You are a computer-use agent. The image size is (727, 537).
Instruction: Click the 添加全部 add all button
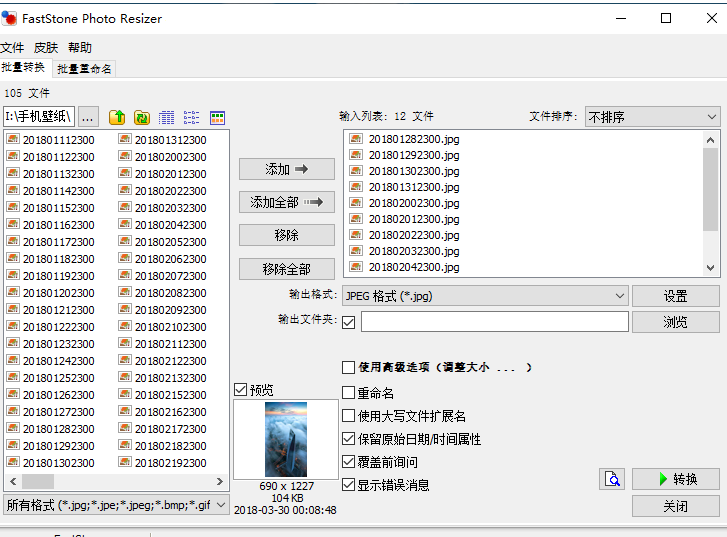287,202
